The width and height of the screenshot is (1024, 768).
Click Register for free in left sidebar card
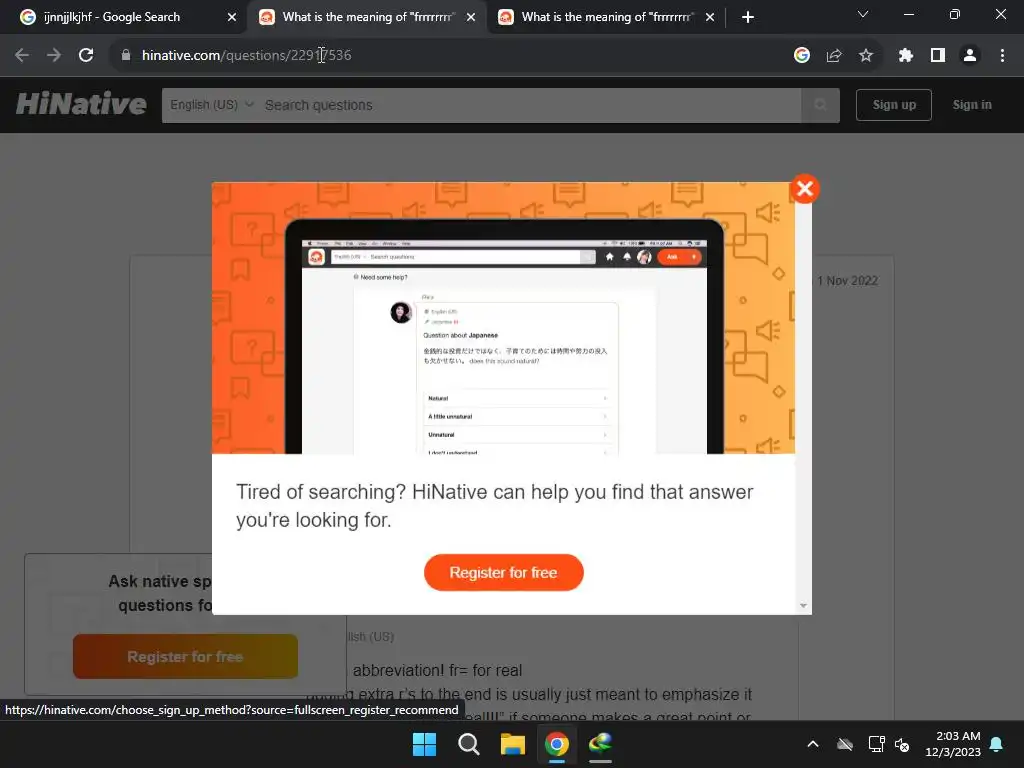pos(185,656)
